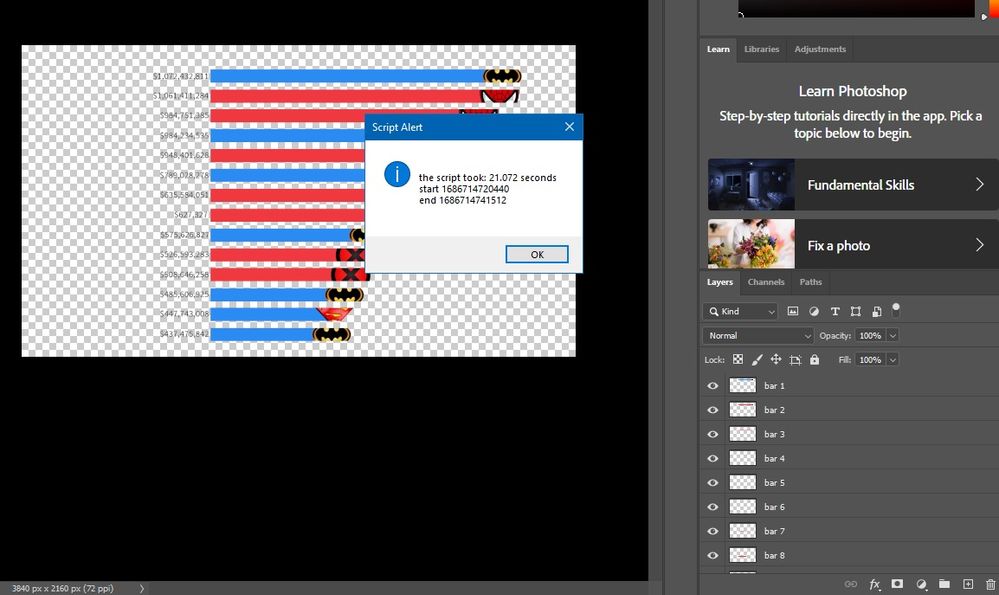Image resolution: width=999 pixels, height=595 pixels.
Task: Open the Fill slider dropdown arrow
Action: point(893,360)
